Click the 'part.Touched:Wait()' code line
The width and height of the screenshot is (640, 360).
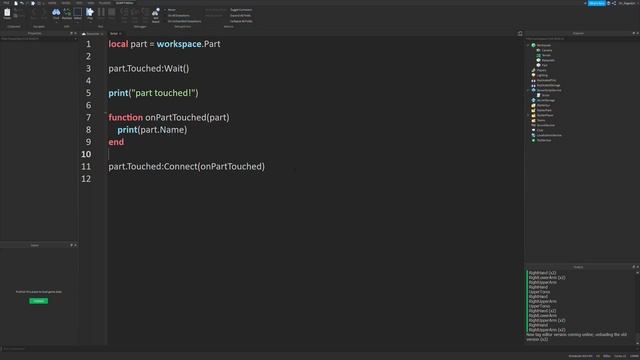coord(149,69)
